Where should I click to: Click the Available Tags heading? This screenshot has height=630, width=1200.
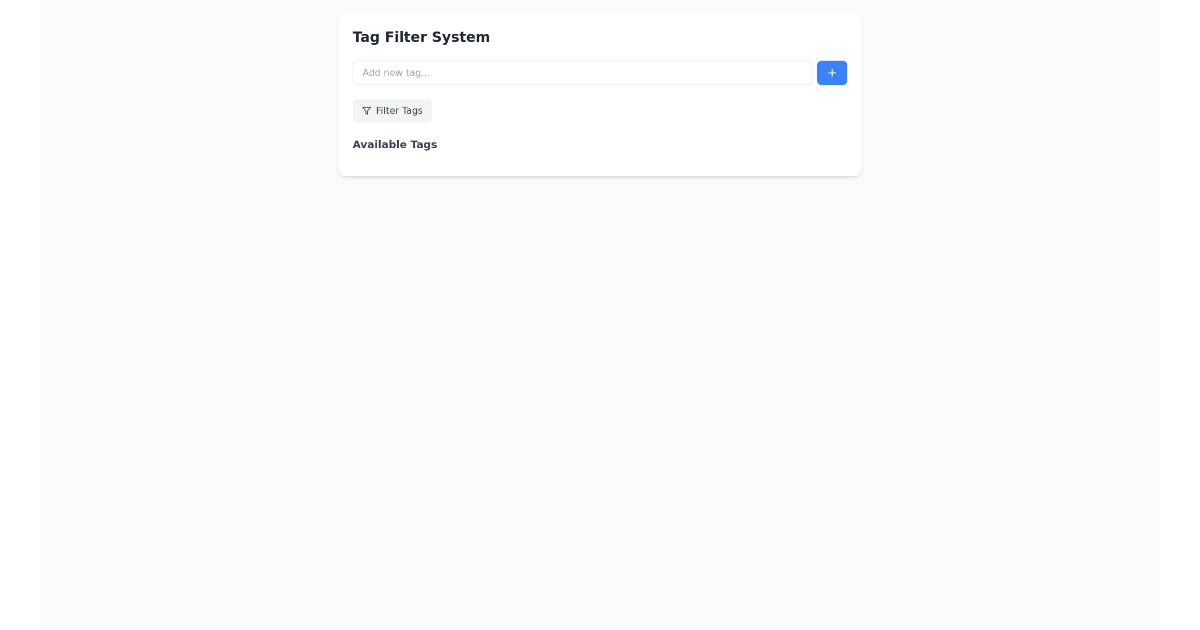[395, 144]
